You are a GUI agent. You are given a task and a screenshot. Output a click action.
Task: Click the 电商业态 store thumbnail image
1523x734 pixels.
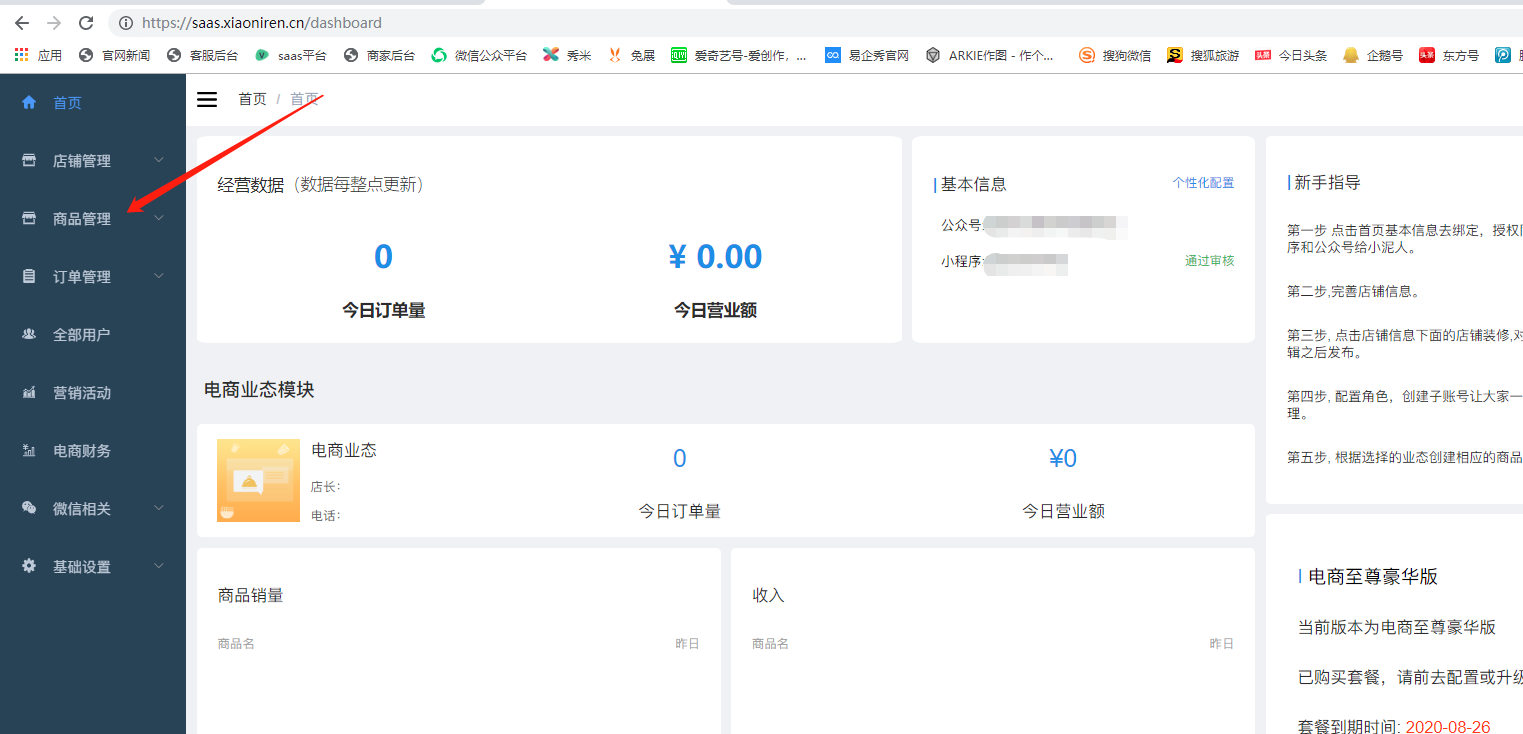tap(258, 480)
